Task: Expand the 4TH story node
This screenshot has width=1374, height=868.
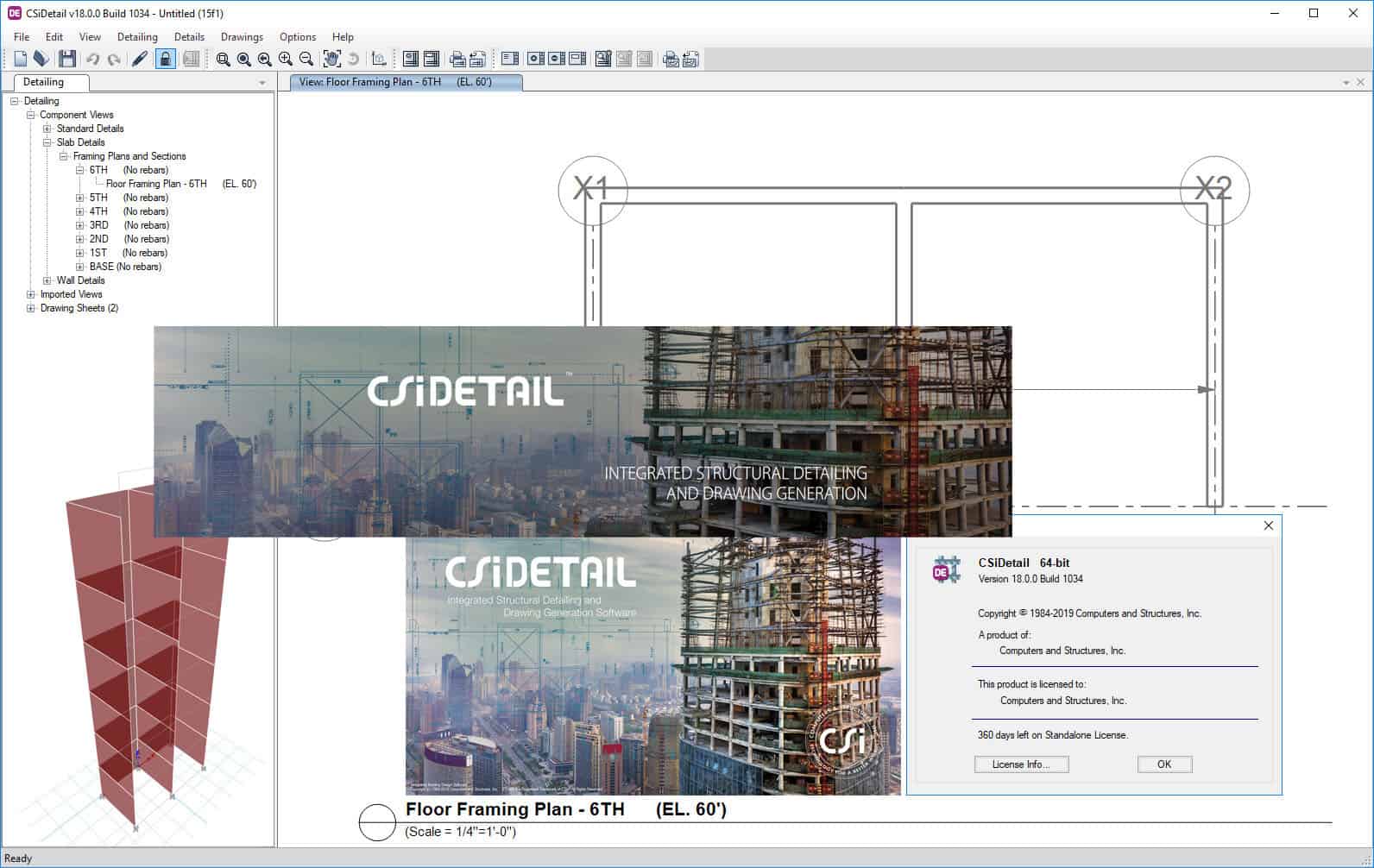Action: pyautogui.click(x=79, y=211)
